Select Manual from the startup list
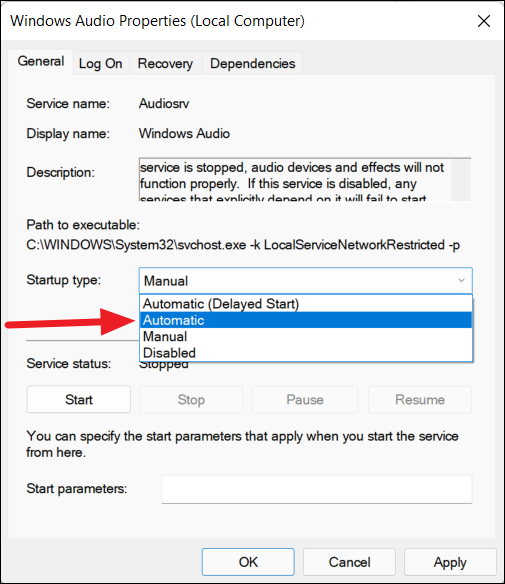Image resolution: width=505 pixels, height=584 pixels. pyautogui.click(x=306, y=336)
